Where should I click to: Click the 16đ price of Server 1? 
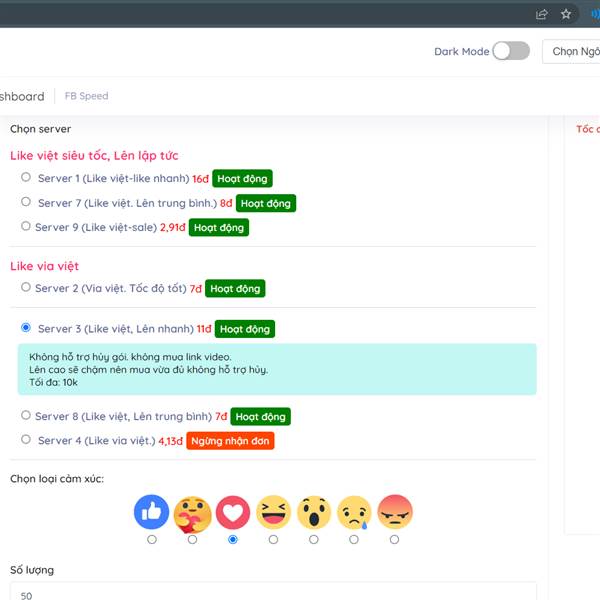click(x=201, y=179)
